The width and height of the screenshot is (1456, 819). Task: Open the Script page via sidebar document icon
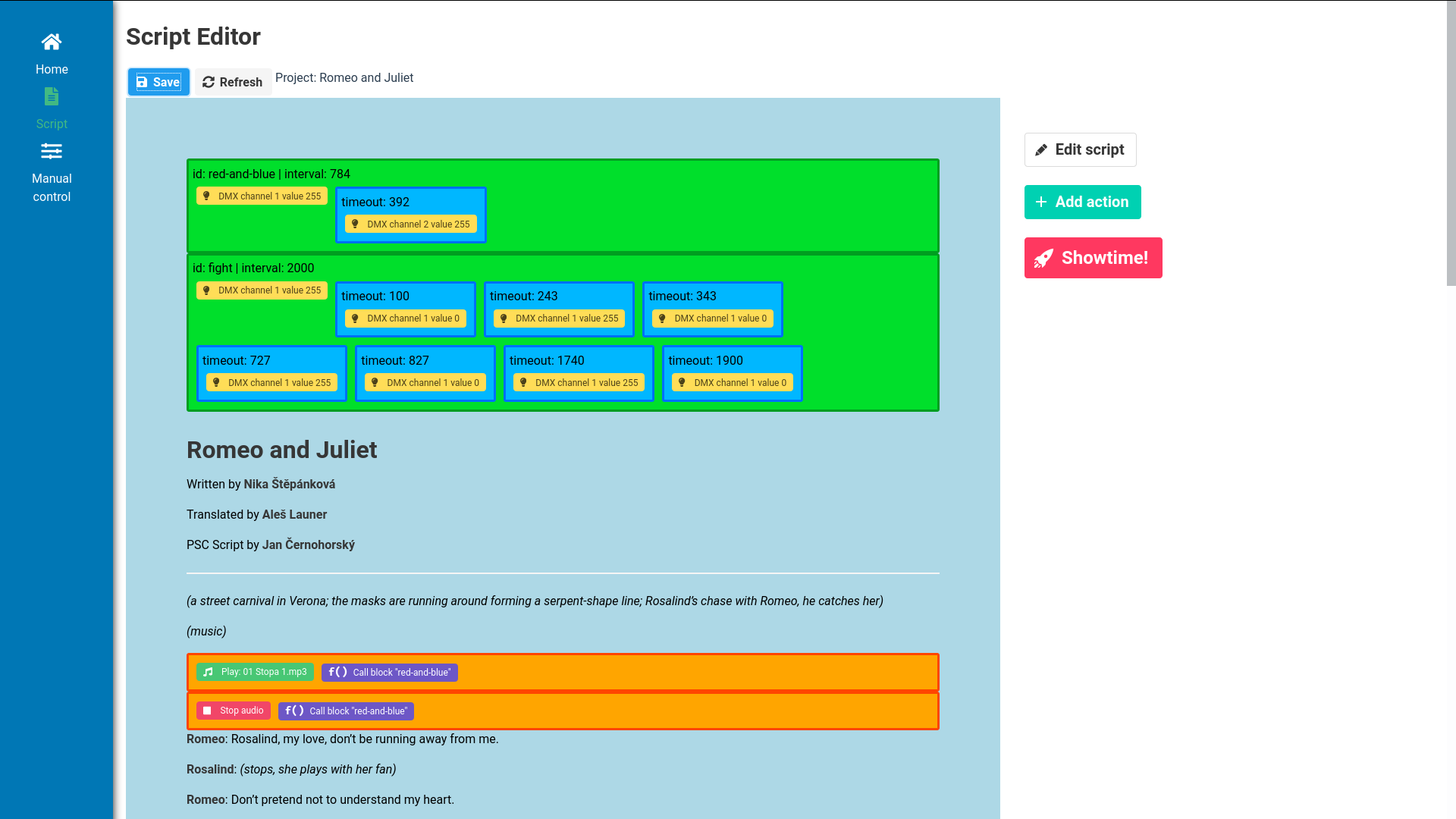tap(52, 96)
